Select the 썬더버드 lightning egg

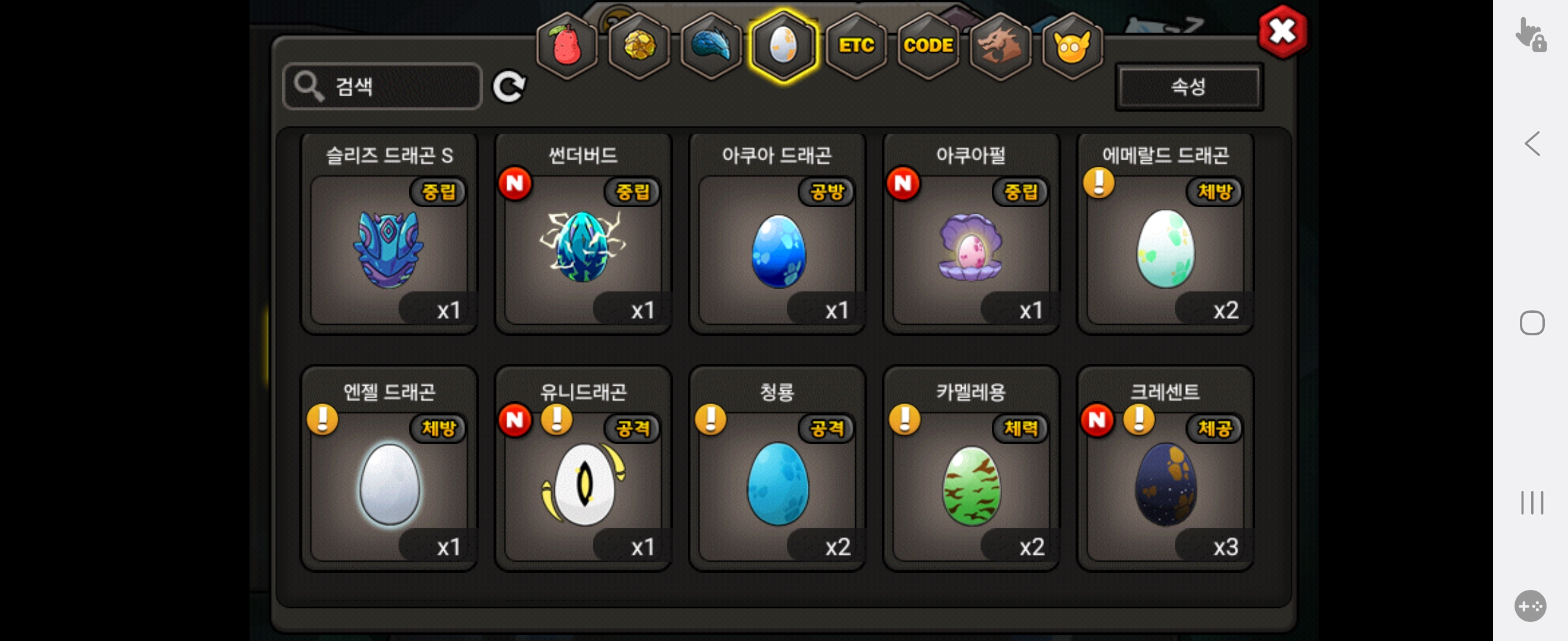583,234
